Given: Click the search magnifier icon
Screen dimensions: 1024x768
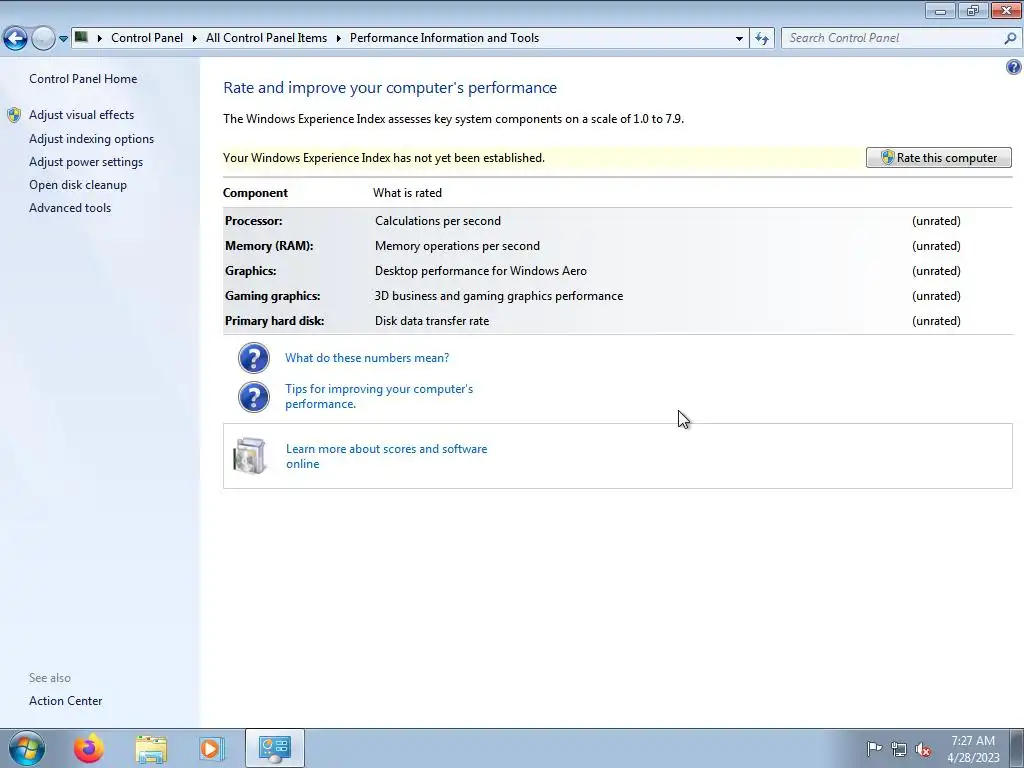Looking at the screenshot, I should point(1010,38).
